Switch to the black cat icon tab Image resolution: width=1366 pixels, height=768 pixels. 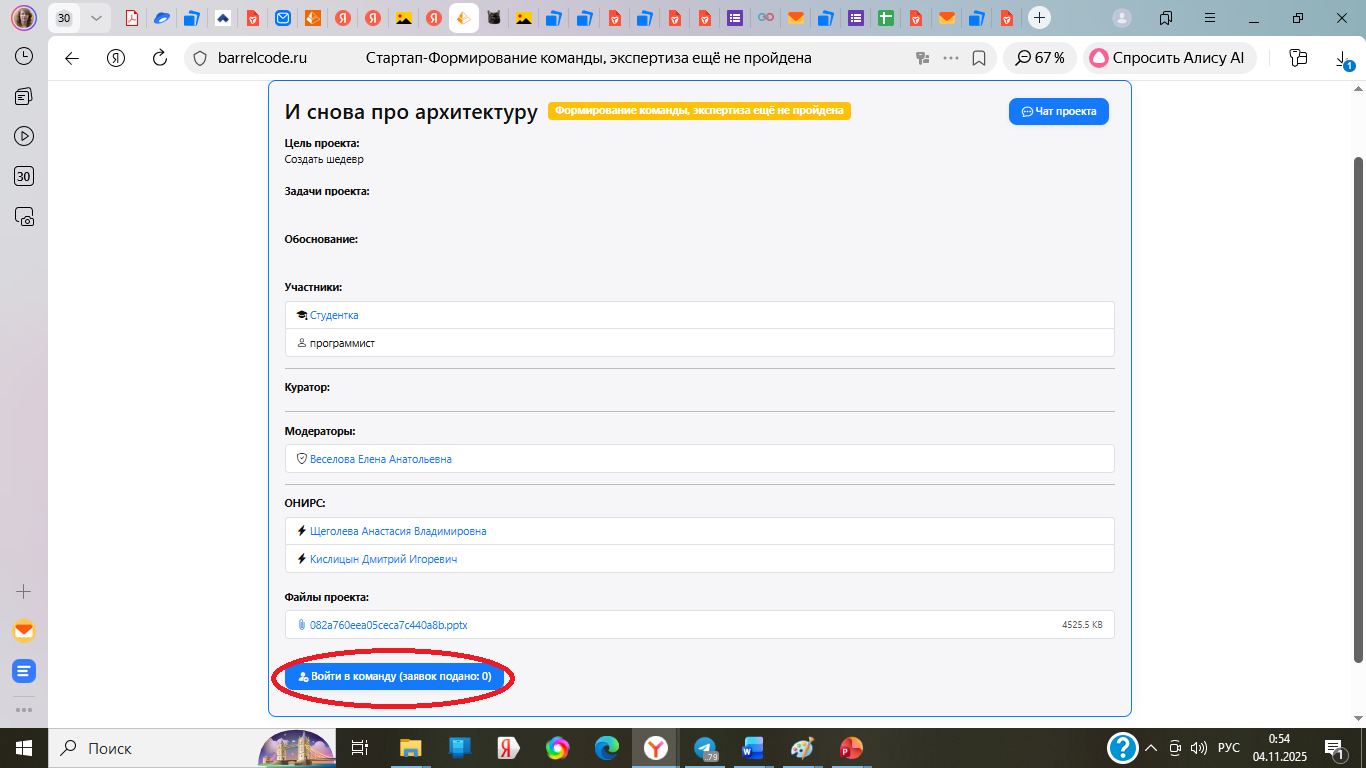(493, 18)
